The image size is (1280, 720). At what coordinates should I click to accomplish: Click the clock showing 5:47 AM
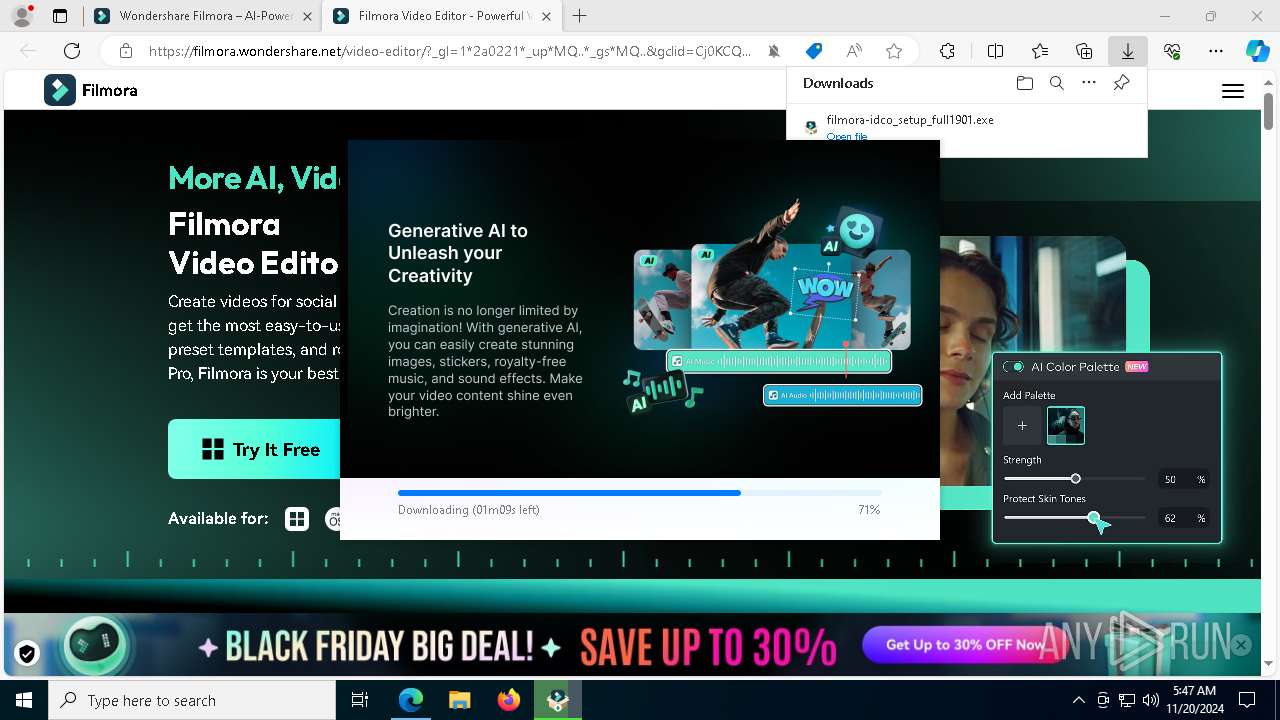[1194, 691]
